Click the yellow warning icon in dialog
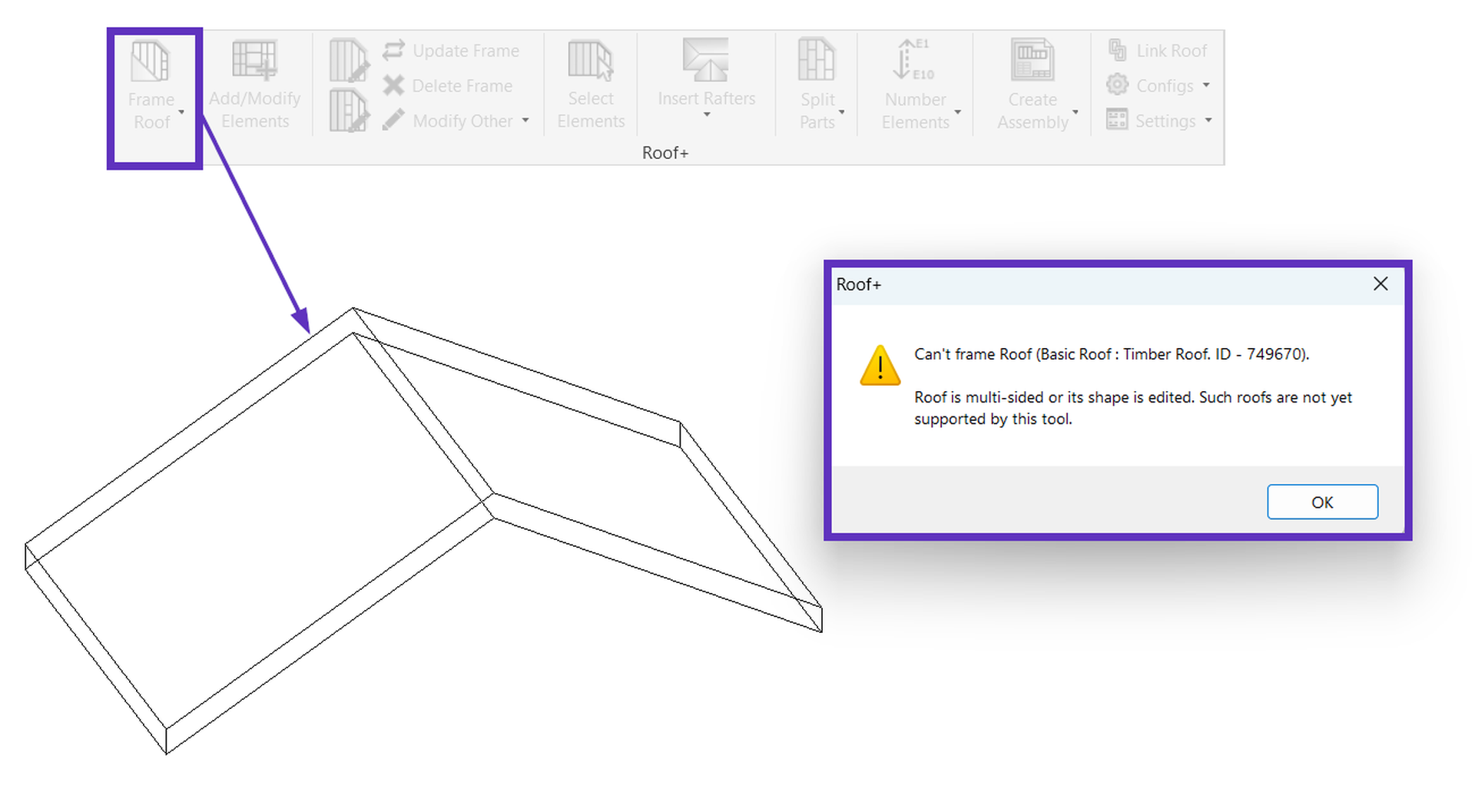 tap(880, 366)
